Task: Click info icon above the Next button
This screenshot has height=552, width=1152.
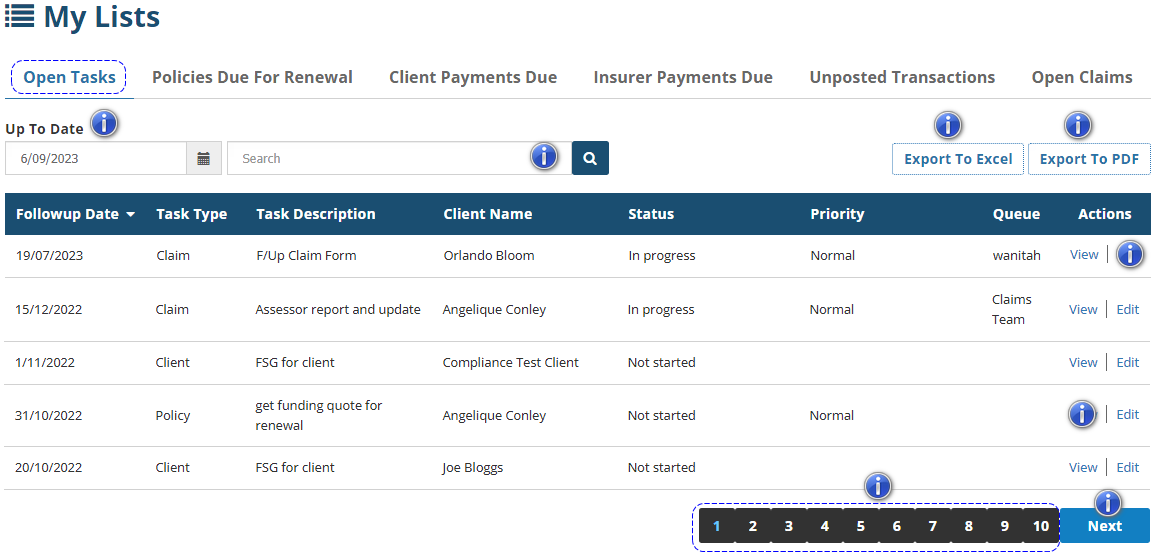Action: tap(1107, 502)
